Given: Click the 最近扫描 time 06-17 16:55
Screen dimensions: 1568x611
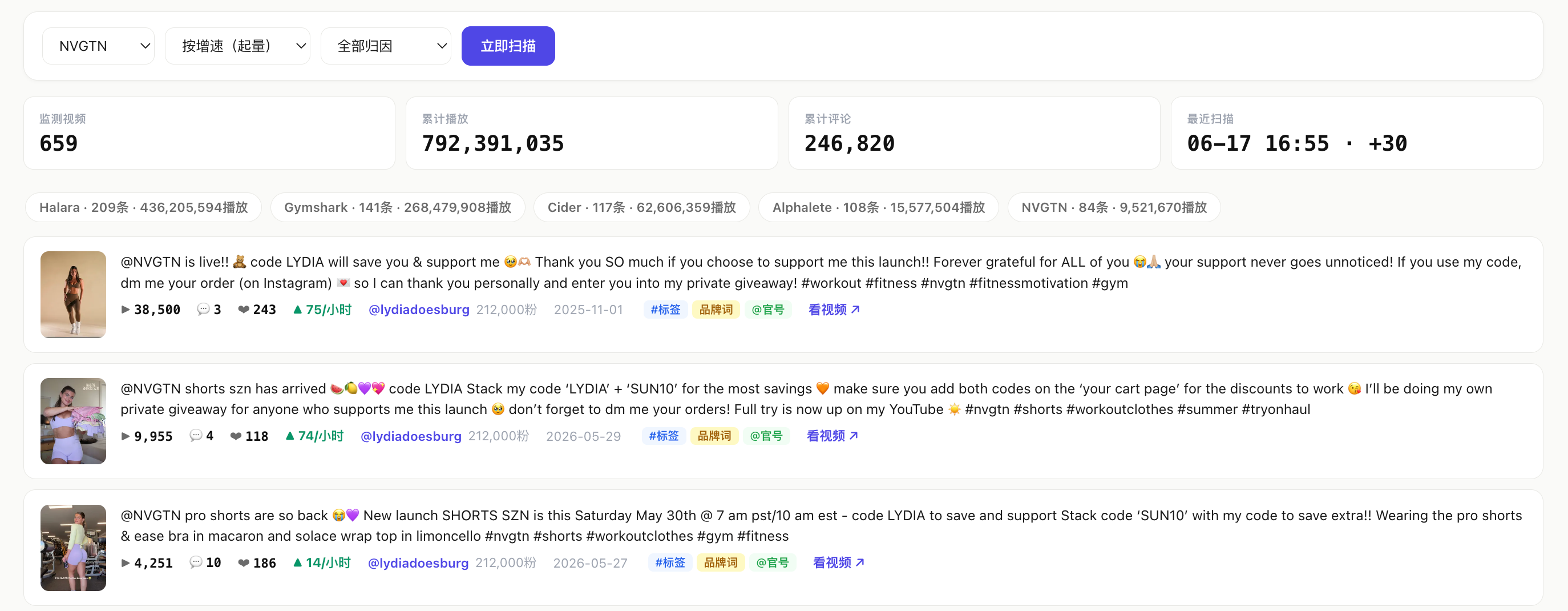Looking at the screenshot, I should tap(1258, 144).
